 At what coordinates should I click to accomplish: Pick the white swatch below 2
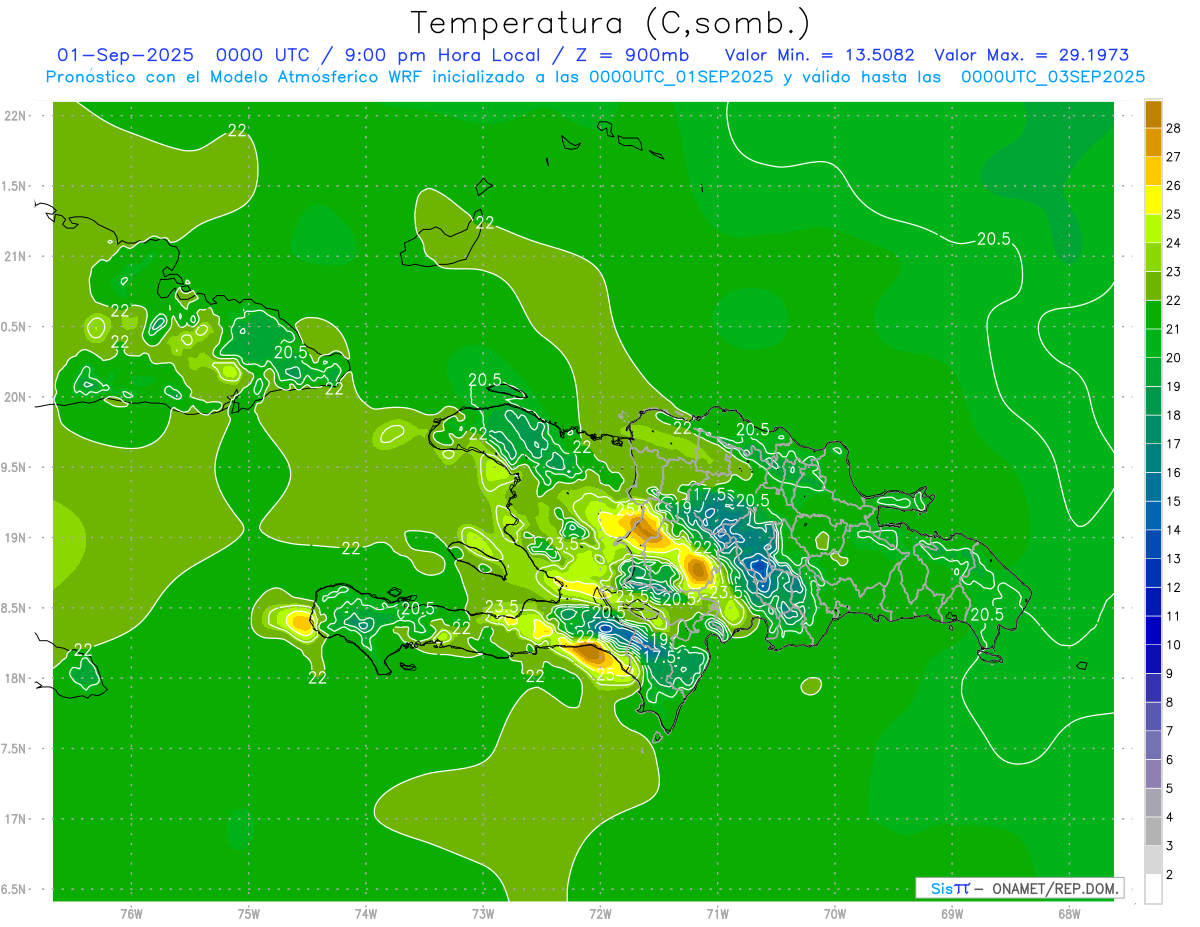point(1153,889)
